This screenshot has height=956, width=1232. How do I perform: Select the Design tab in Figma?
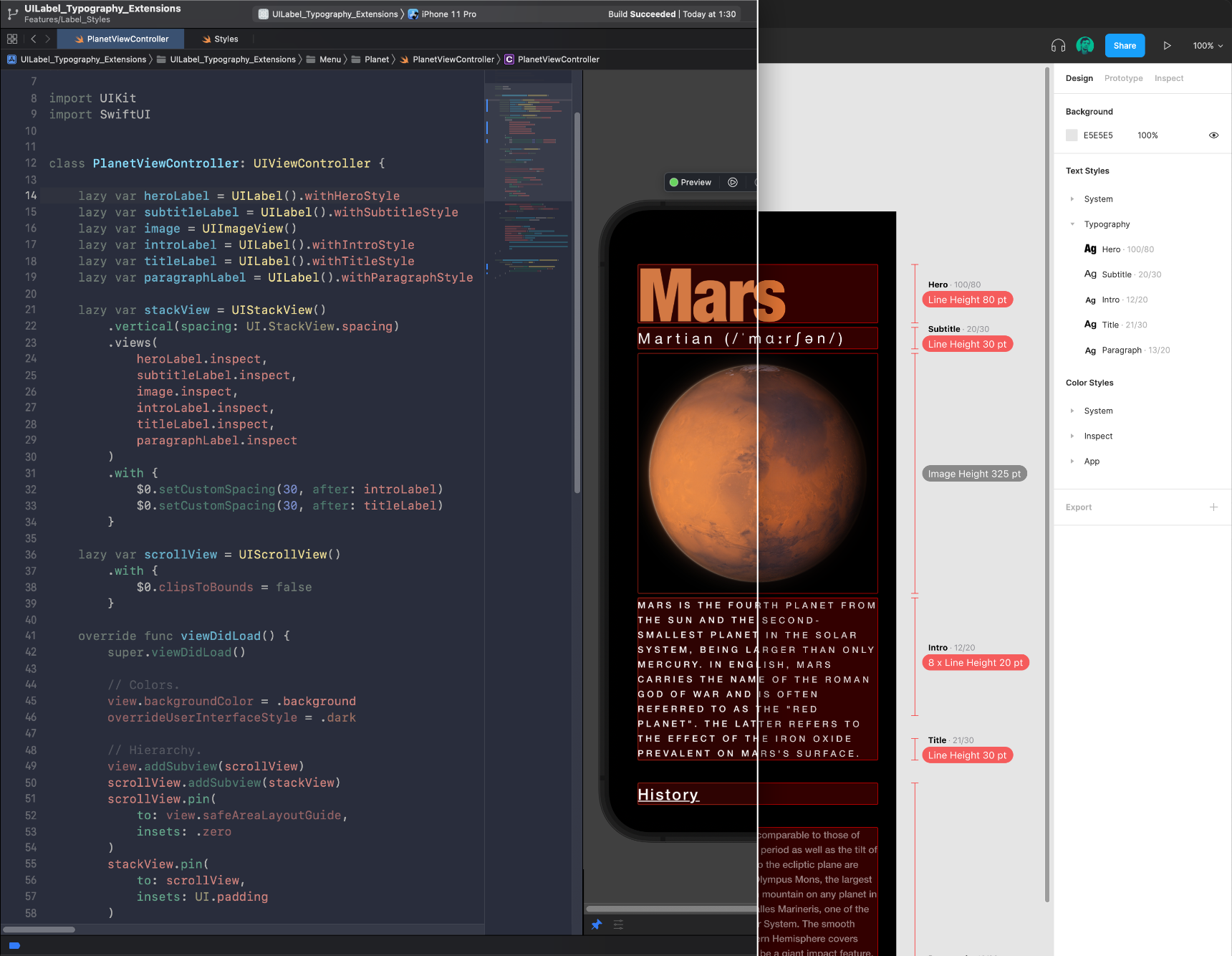click(1079, 78)
